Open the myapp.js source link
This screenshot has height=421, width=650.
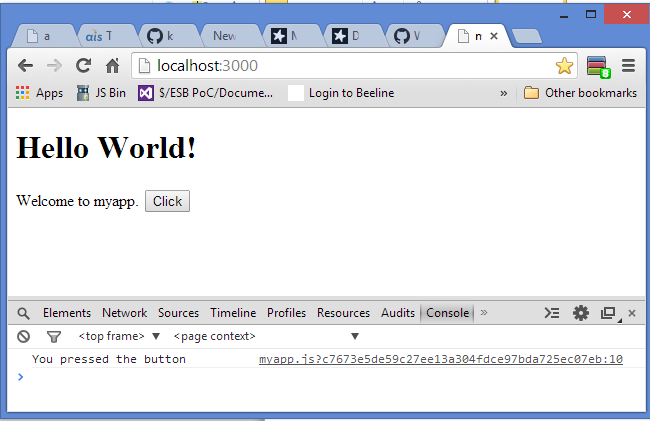coord(440,359)
